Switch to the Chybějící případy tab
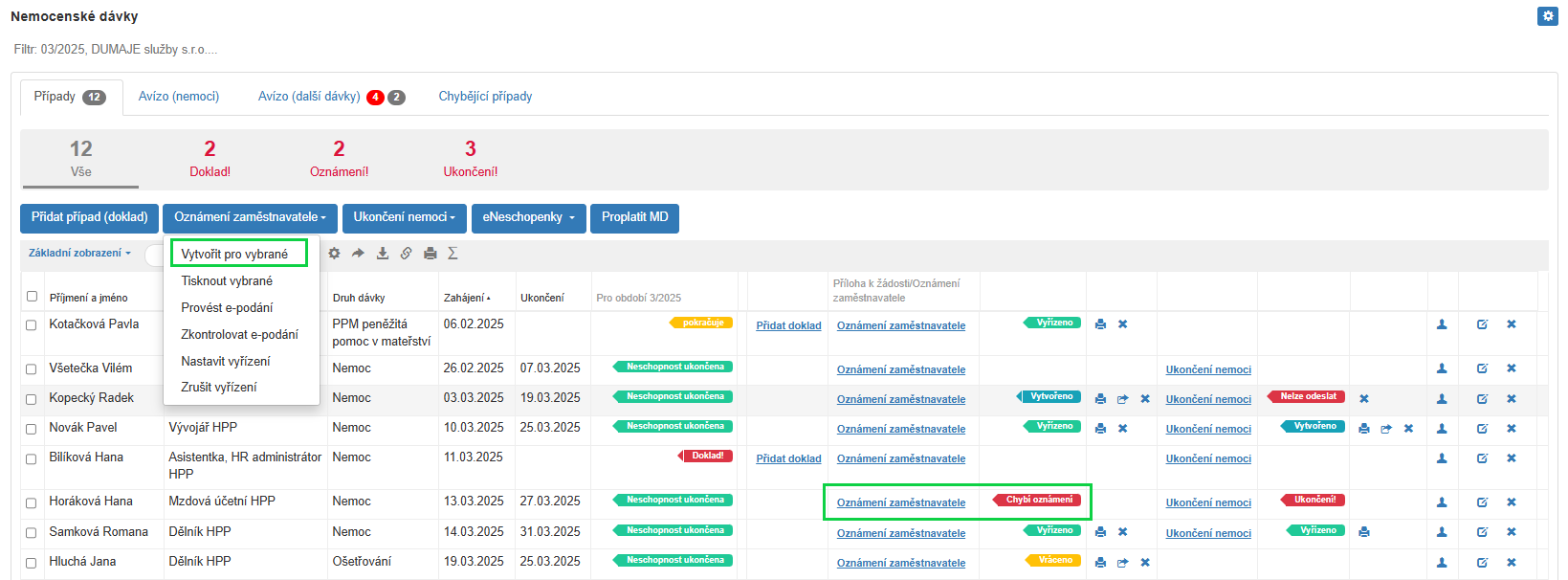 point(485,97)
